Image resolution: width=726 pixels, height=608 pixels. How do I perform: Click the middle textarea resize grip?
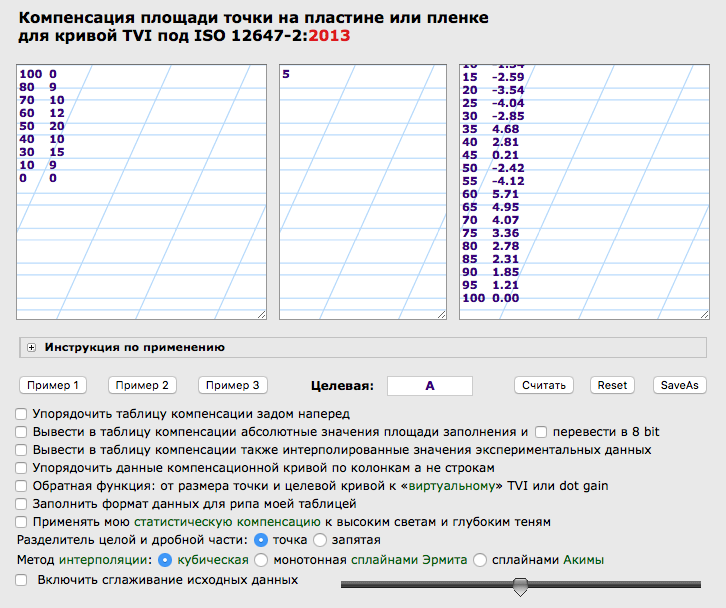coord(442,314)
